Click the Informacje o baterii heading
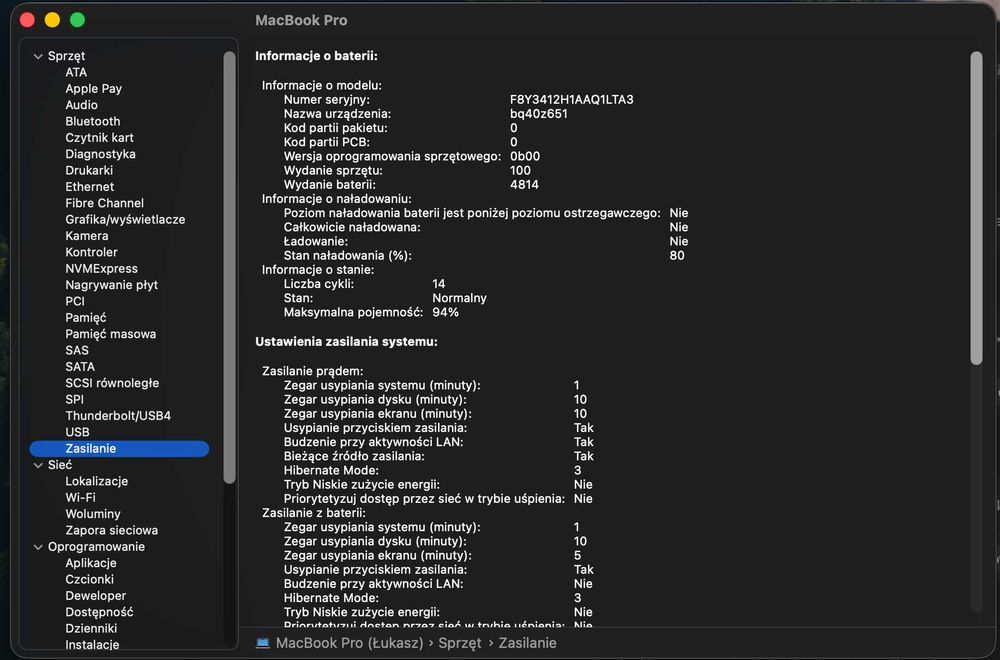 click(316, 56)
